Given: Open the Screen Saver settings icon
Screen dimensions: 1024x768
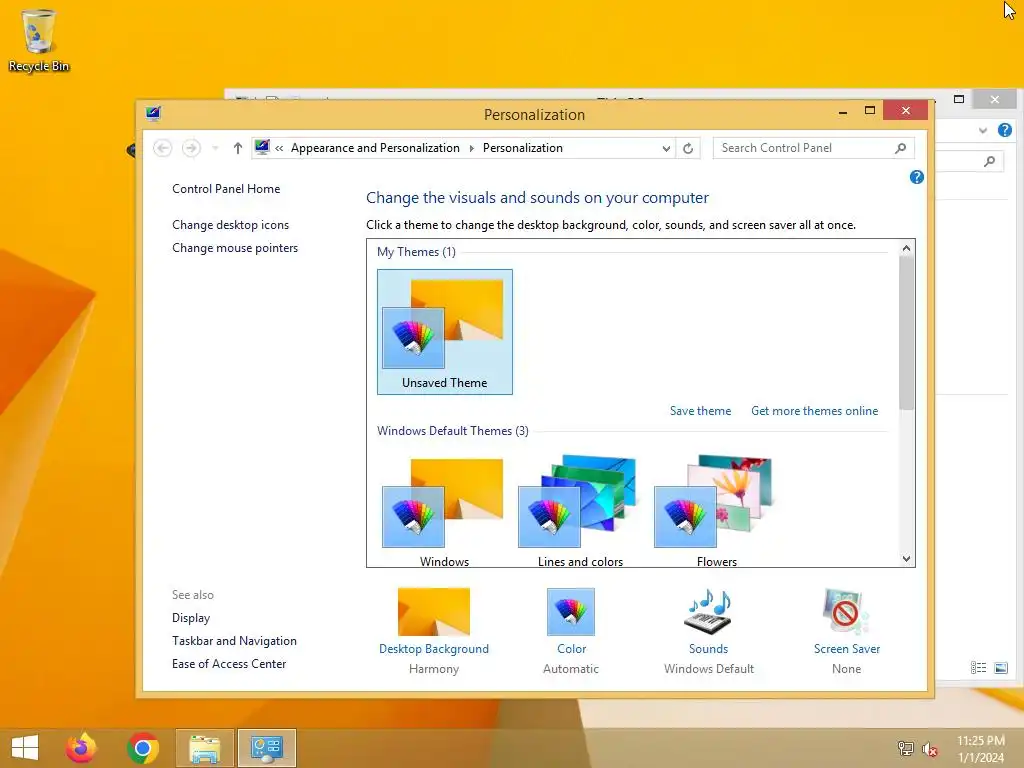Looking at the screenshot, I should coord(846,612).
